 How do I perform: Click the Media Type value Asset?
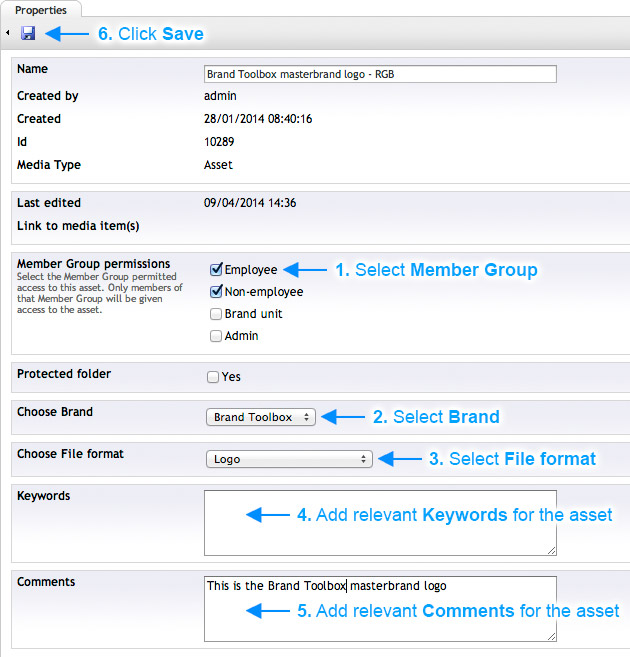coord(219,165)
